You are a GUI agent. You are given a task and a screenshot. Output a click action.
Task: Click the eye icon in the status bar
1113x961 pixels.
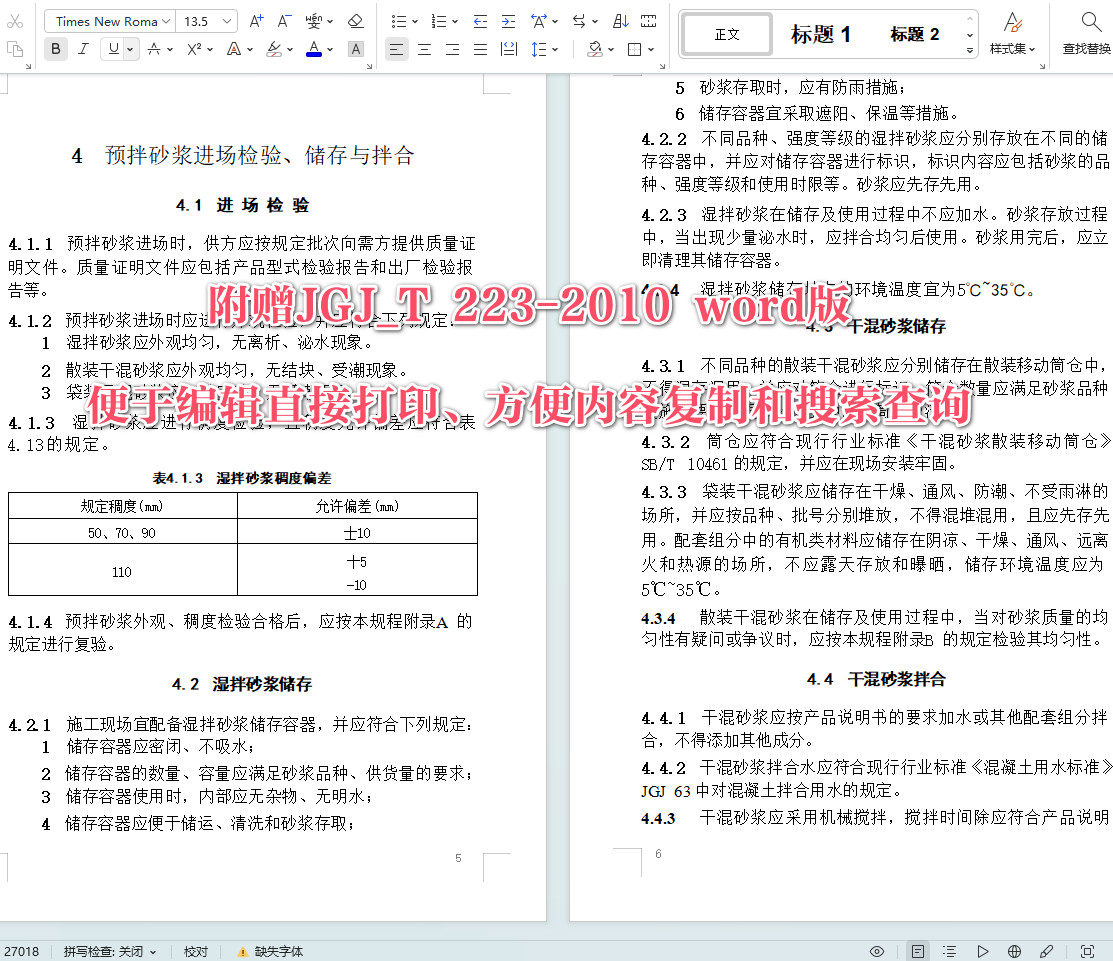877,951
